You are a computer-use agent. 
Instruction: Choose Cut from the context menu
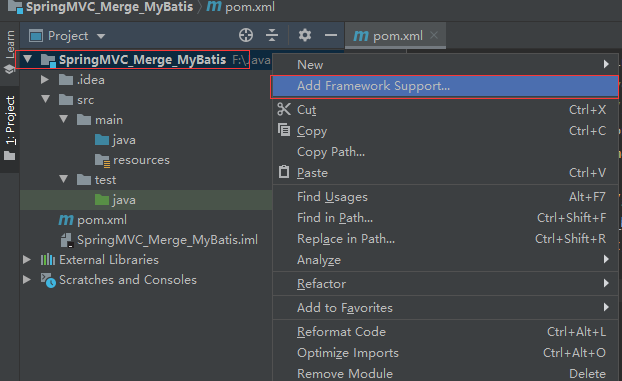click(x=445, y=110)
